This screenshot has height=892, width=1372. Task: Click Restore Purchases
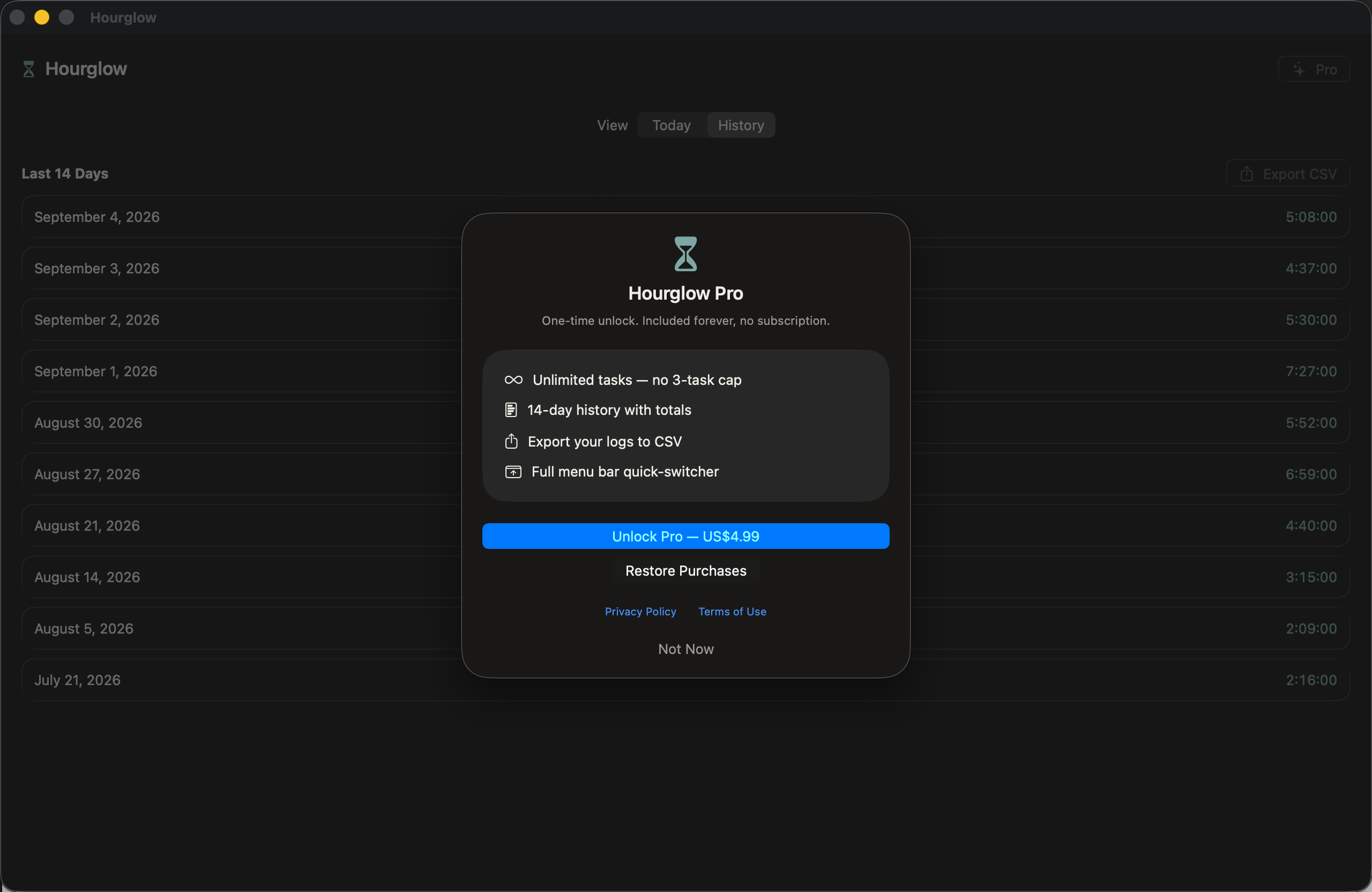[x=685, y=571]
